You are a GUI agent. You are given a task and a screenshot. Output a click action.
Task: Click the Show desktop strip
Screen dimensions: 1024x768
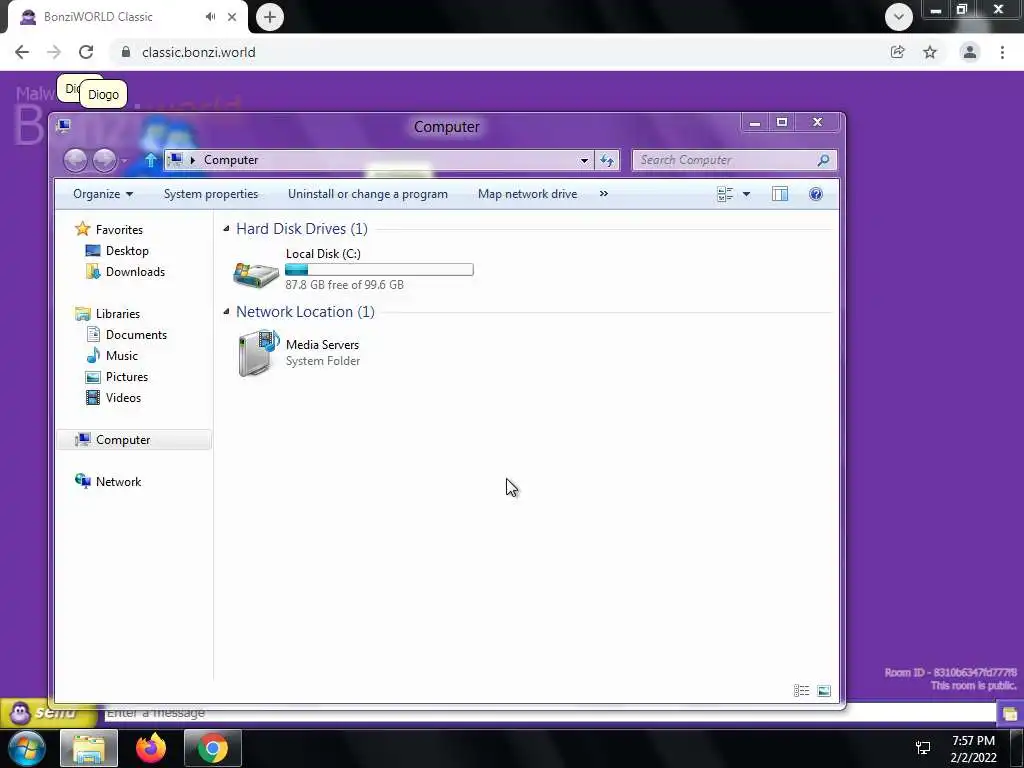pyautogui.click(x=1017, y=748)
